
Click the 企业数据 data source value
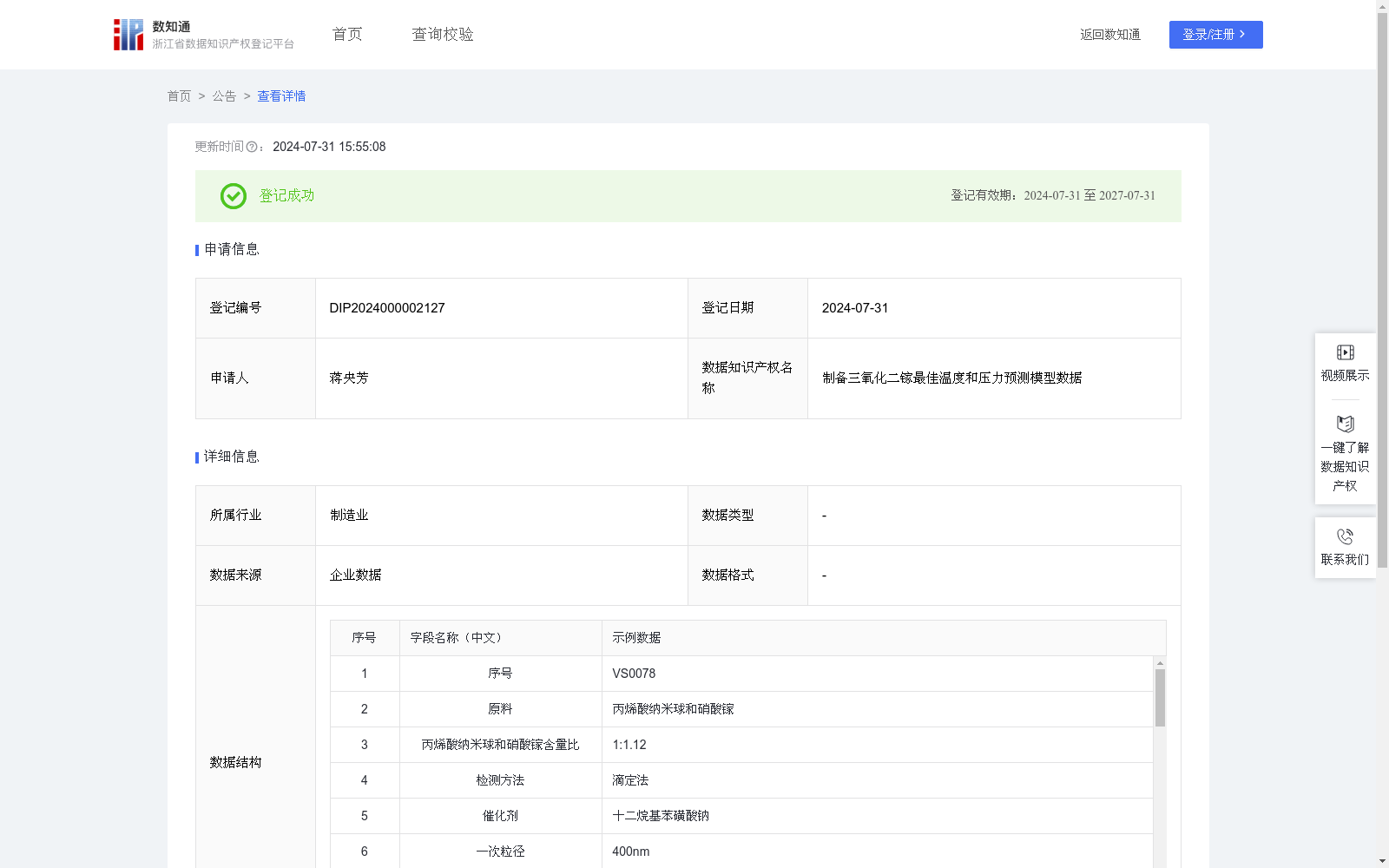356,575
